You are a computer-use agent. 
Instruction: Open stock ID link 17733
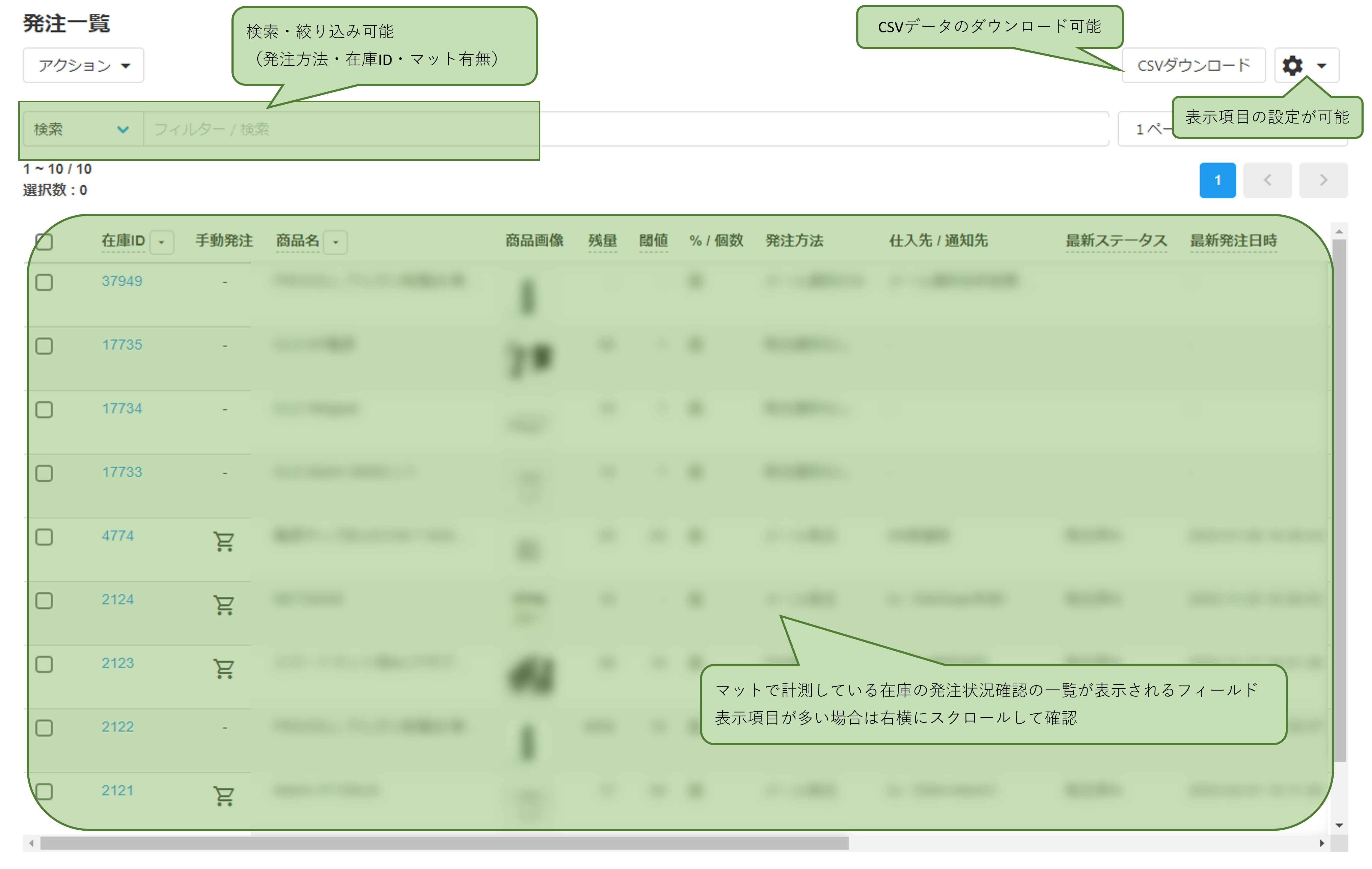point(122,472)
